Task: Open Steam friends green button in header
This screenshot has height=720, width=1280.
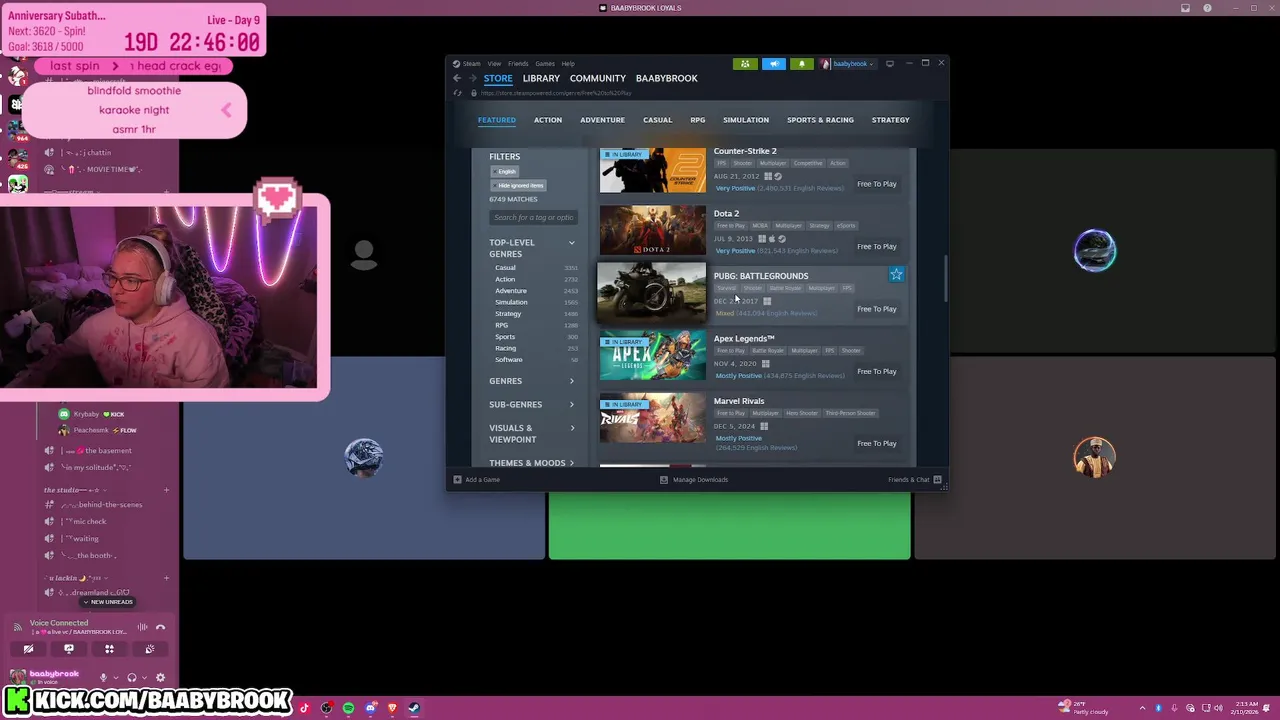Action: [x=744, y=64]
